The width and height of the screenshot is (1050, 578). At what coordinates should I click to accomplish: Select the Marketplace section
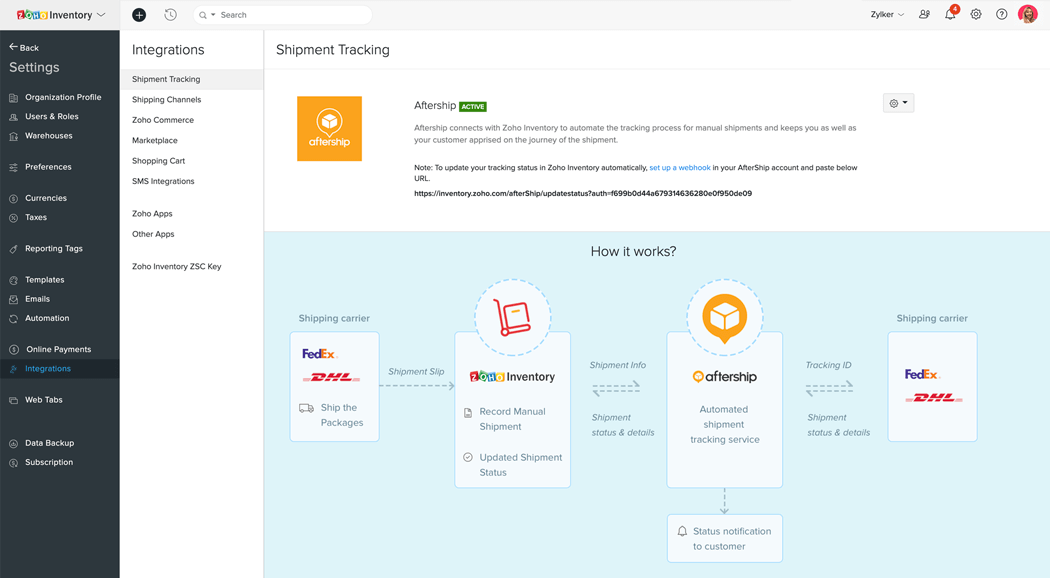(155, 140)
